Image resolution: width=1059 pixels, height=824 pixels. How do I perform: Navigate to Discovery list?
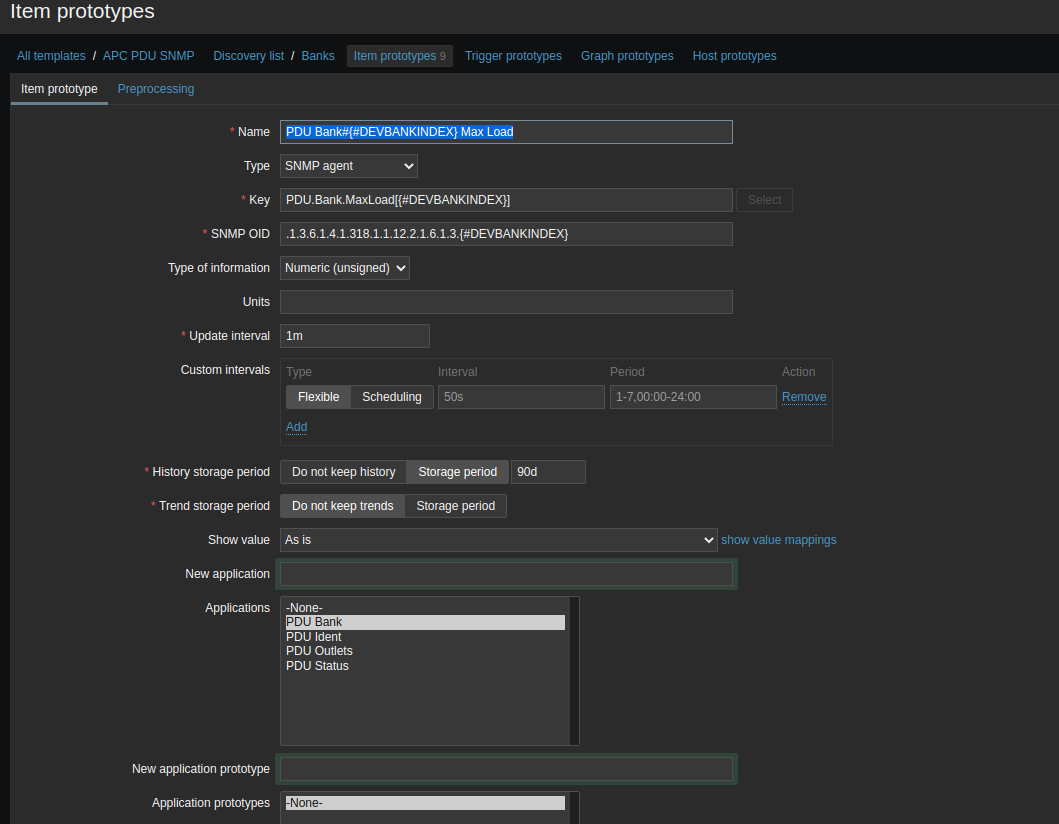[x=248, y=56]
